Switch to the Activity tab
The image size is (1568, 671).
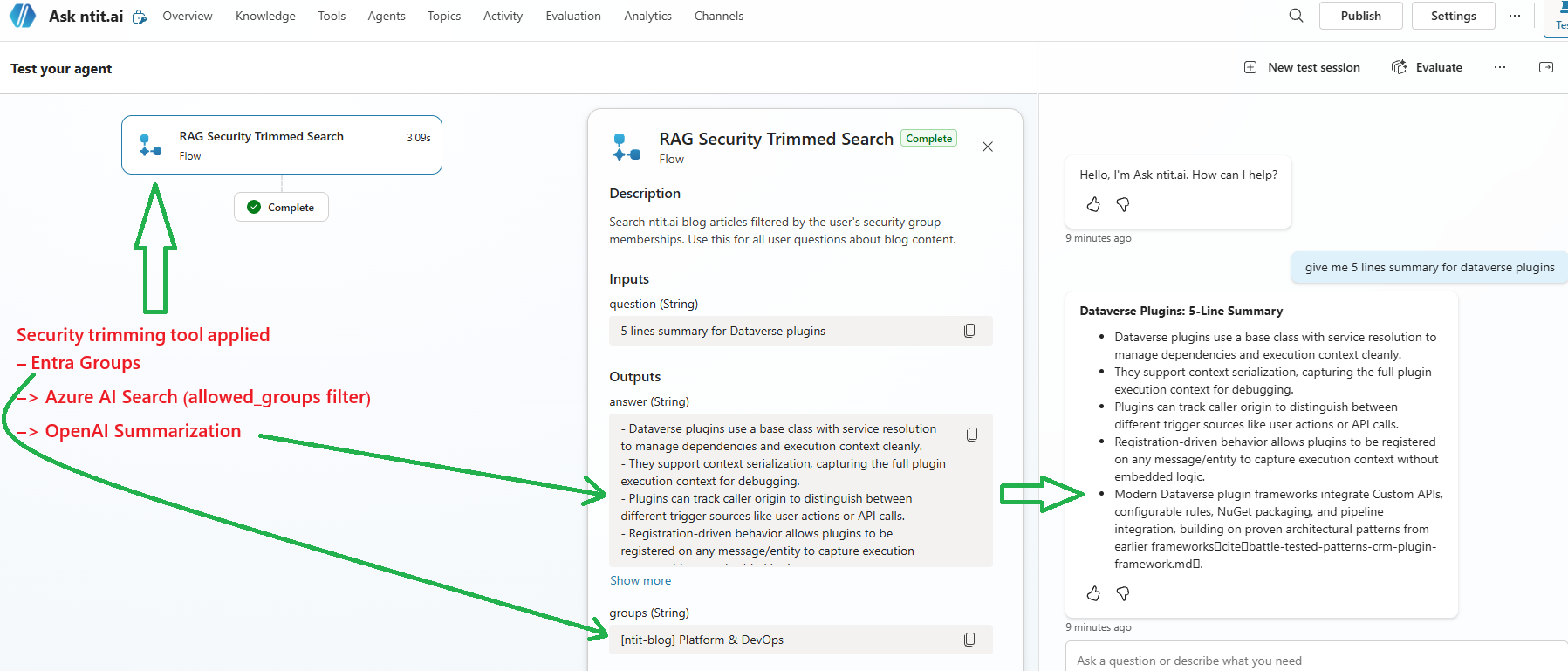click(503, 16)
